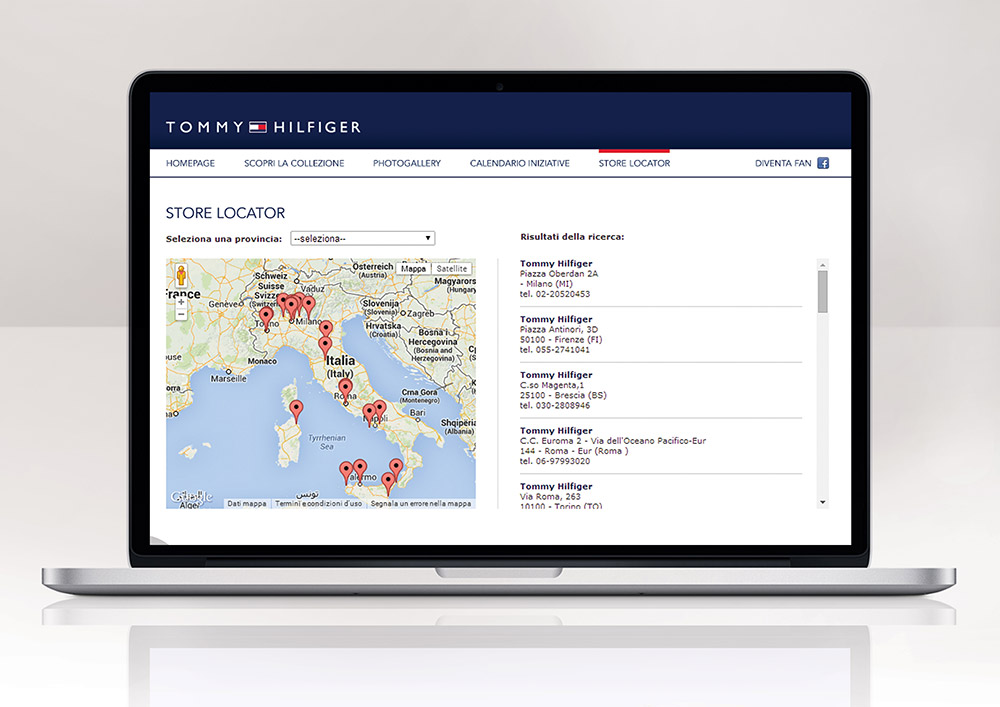Image resolution: width=1000 pixels, height=707 pixels.
Task: Click the Store Locator page heading
Action: 225,213
